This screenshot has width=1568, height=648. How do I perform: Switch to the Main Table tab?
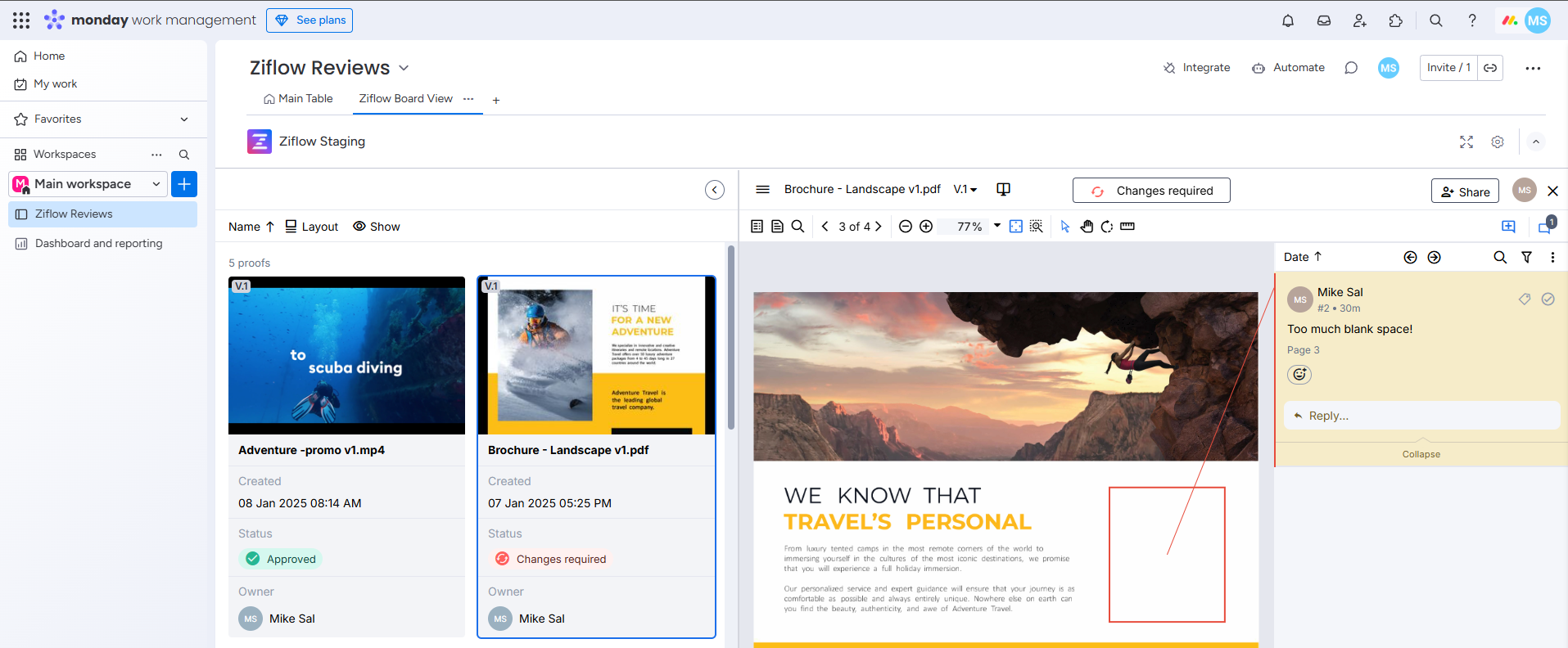(x=298, y=99)
